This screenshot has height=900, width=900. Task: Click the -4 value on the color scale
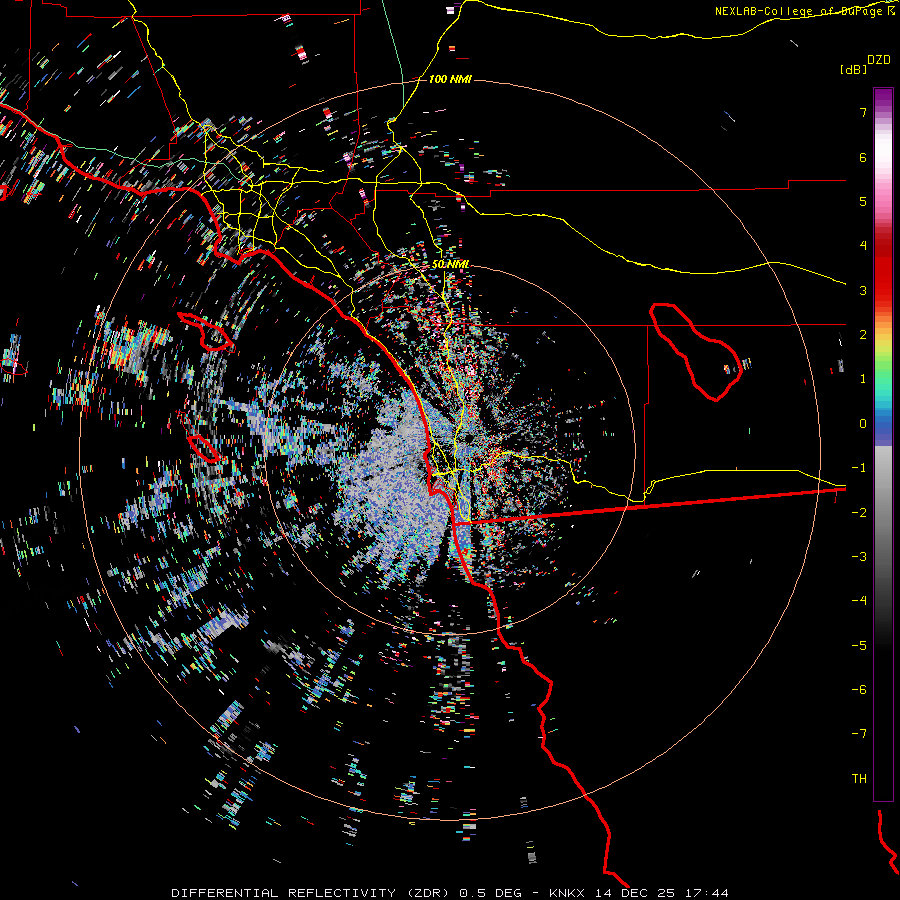859,601
